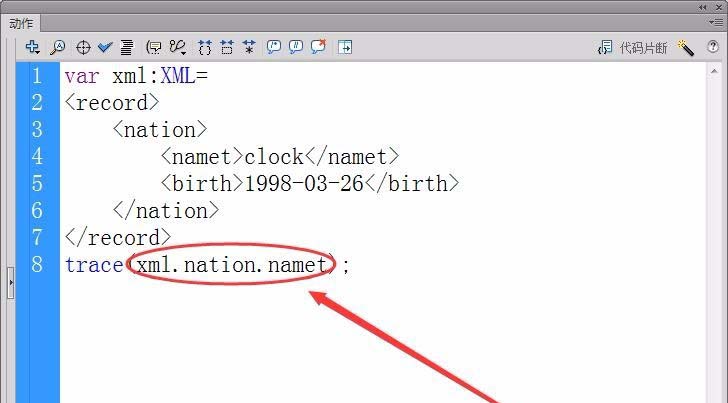Click line number 2 in gutter

coord(38,103)
